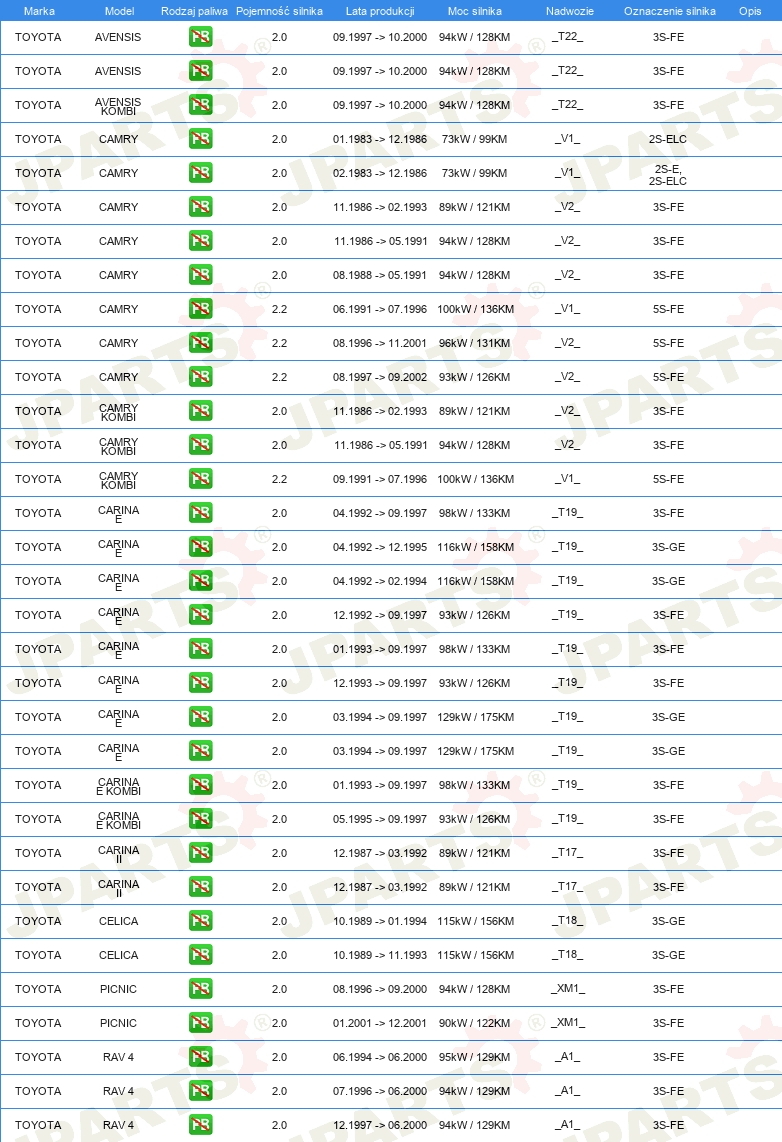
Task: Click fuel icon for CARINA E 129kW 3S-GE first row
Action: (200, 717)
